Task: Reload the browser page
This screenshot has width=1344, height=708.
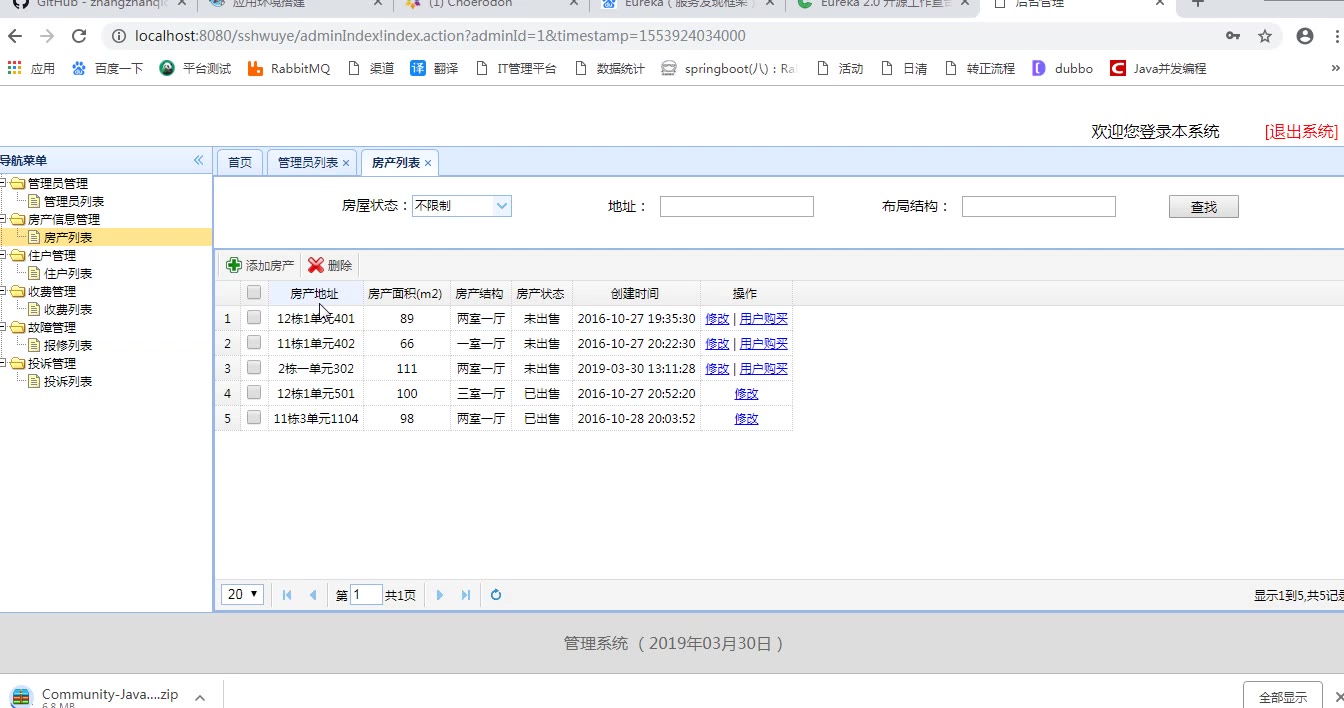Action: click(x=79, y=36)
